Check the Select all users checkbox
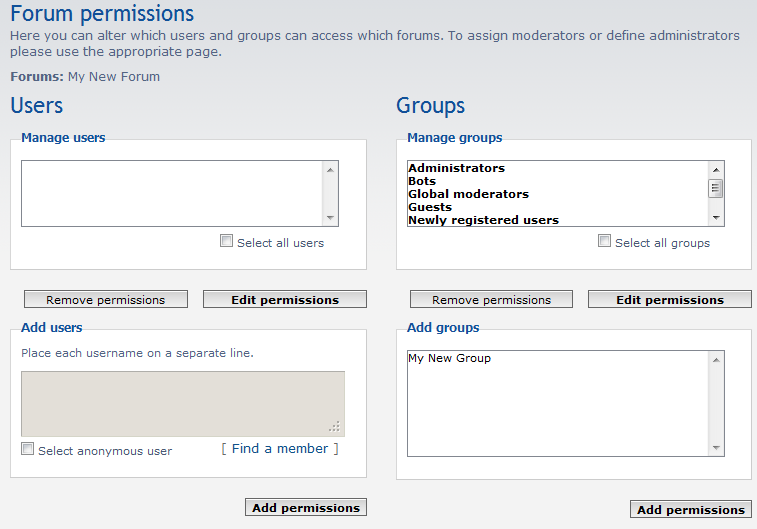757x529 pixels. (x=227, y=241)
